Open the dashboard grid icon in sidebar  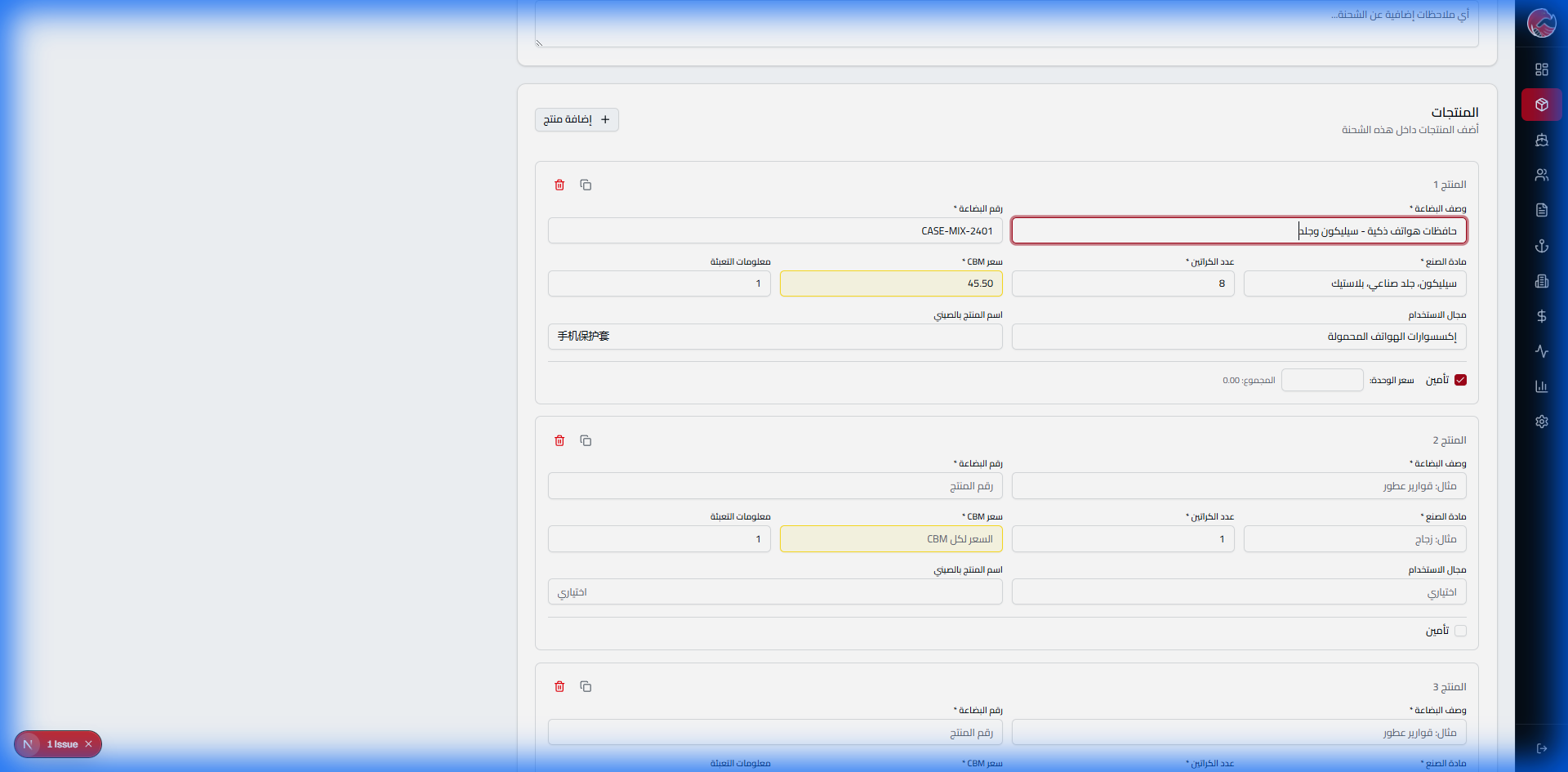tap(1541, 69)
